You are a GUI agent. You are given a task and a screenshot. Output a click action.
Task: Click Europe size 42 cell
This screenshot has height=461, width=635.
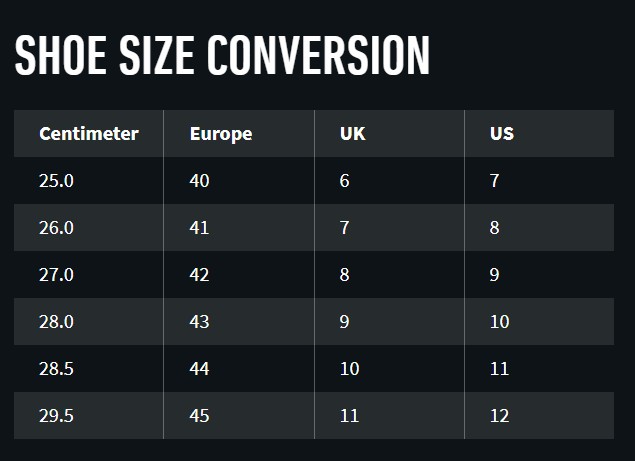pos(199,275)
